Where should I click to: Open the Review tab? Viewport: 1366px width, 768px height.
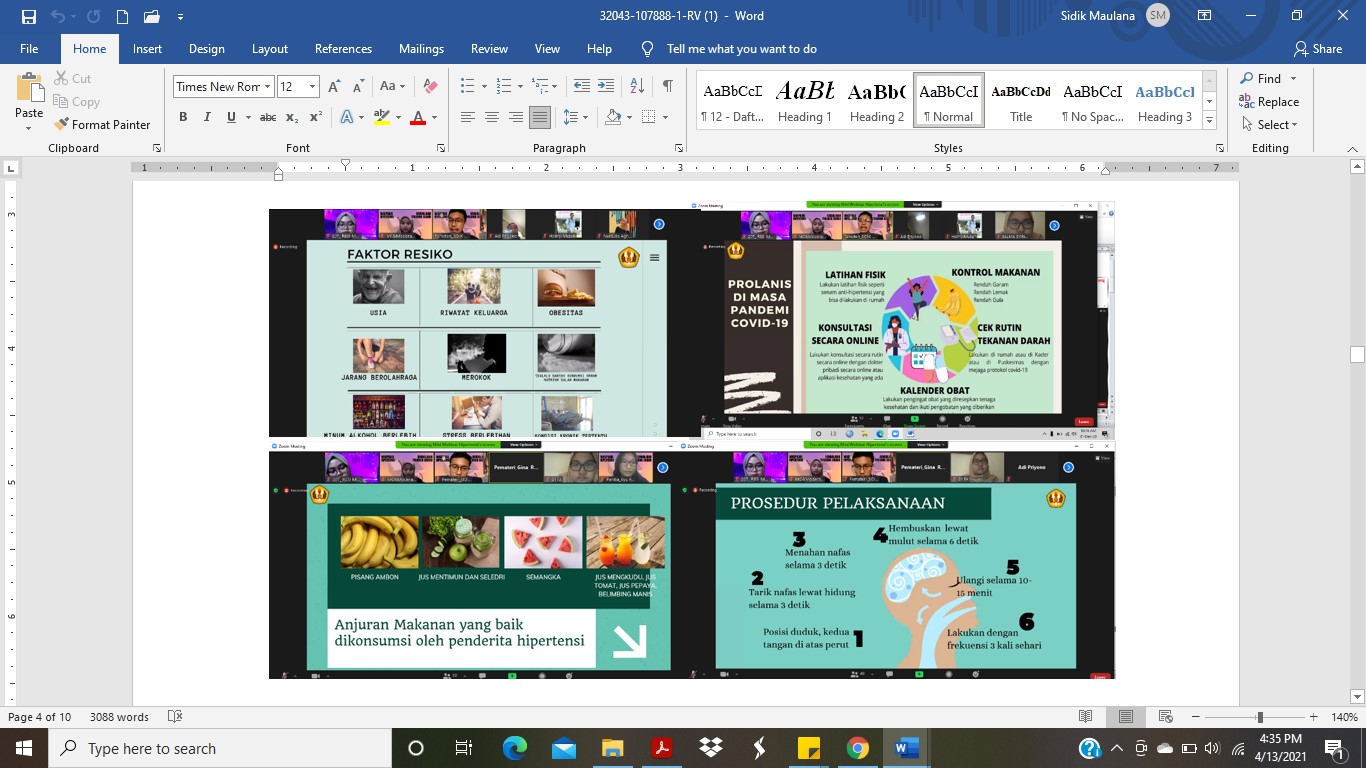(489, 49)
